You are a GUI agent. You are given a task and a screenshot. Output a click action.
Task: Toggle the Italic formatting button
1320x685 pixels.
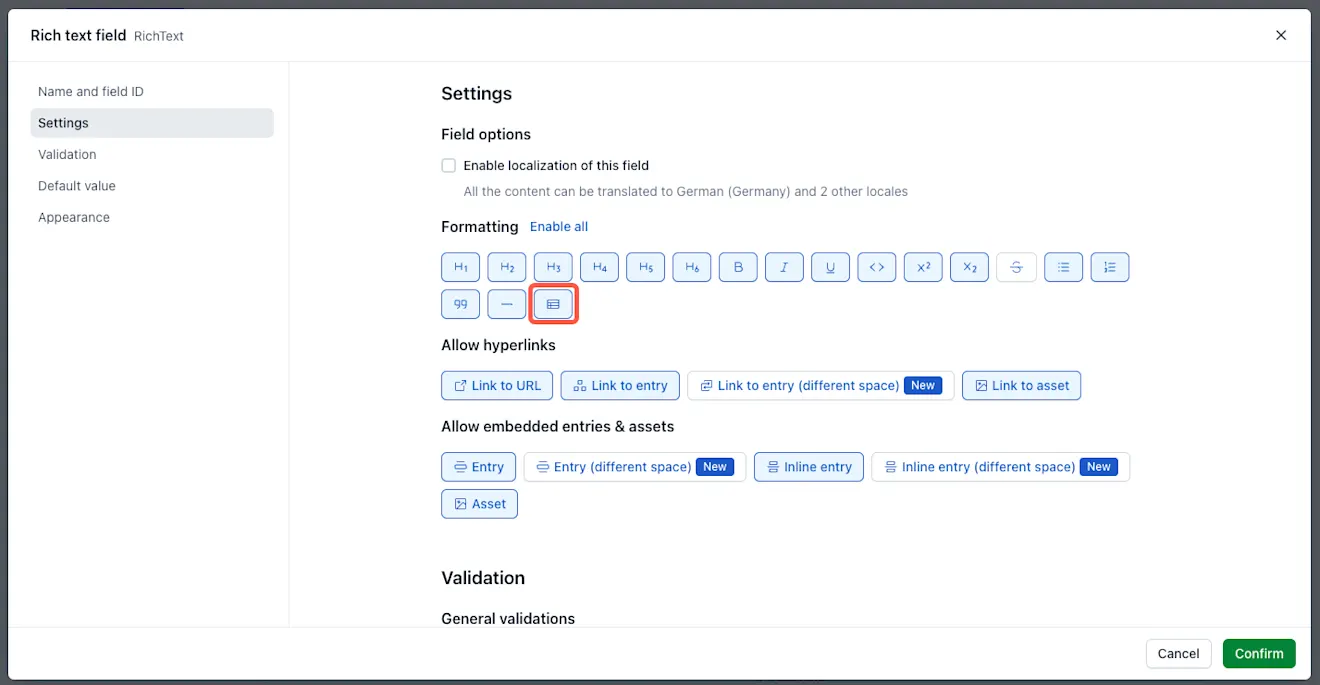coord(784,267)
